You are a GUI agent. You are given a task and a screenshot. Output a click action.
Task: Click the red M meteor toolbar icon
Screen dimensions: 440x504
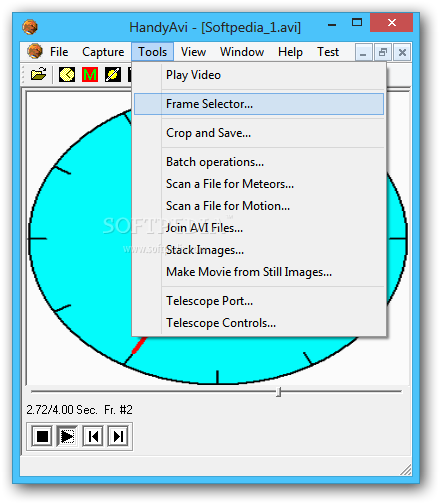[x=90, y=75]
